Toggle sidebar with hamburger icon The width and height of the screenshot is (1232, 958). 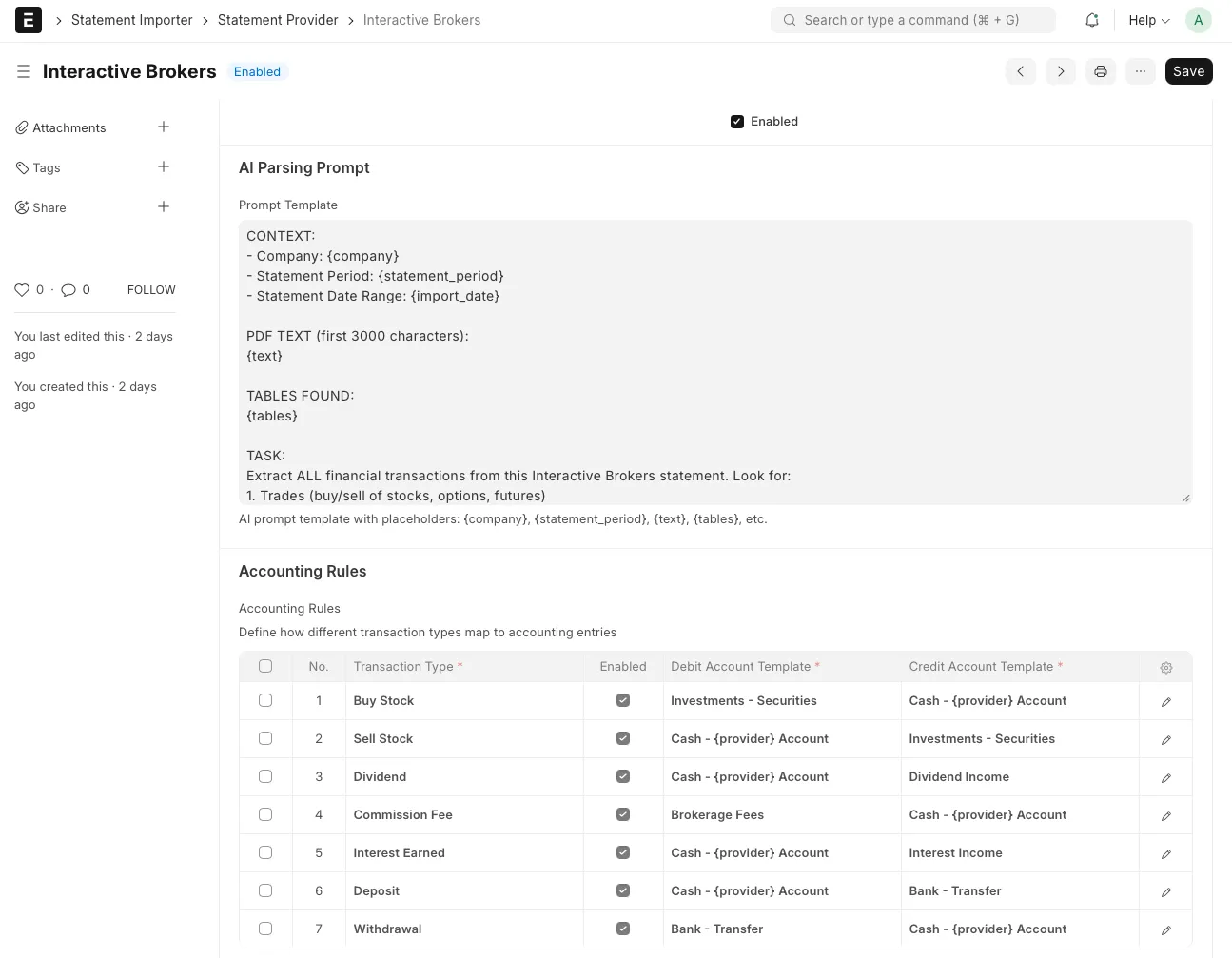point(24,71)
